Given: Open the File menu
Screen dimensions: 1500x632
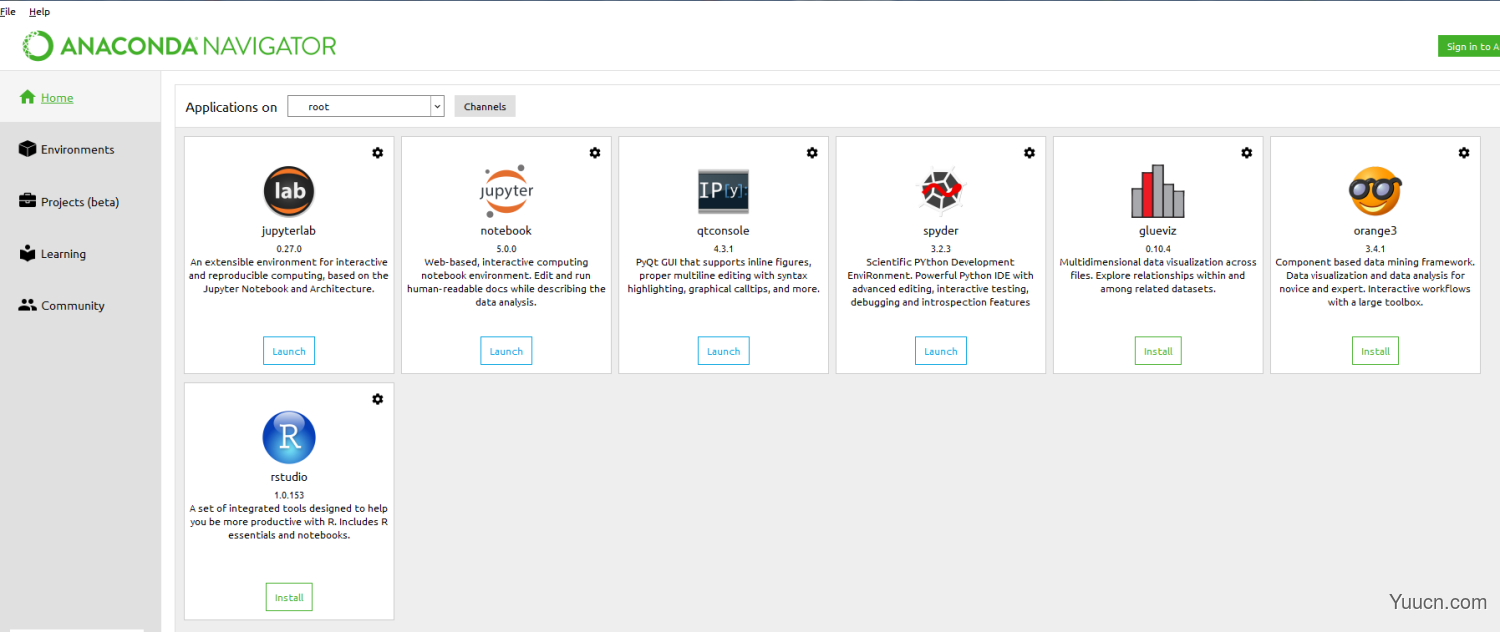Looking at the screenshot, I should pos(8,12).
